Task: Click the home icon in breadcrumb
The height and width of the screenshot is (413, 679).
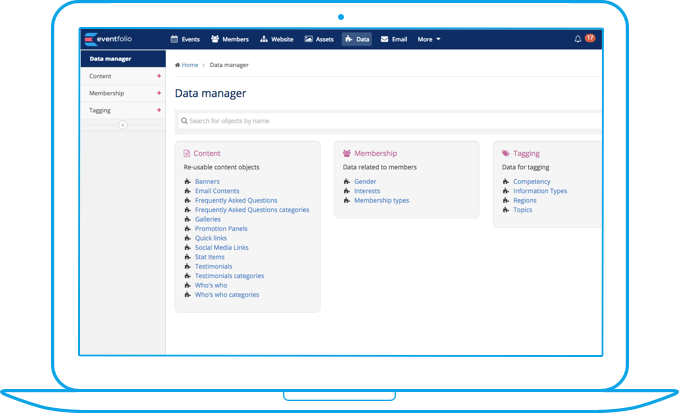Action: (178, 65)
